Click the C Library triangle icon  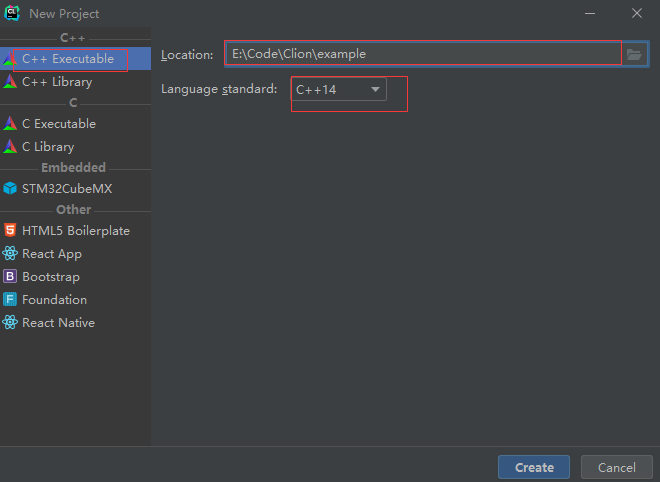pyautogui.click(x=10, y=146)
